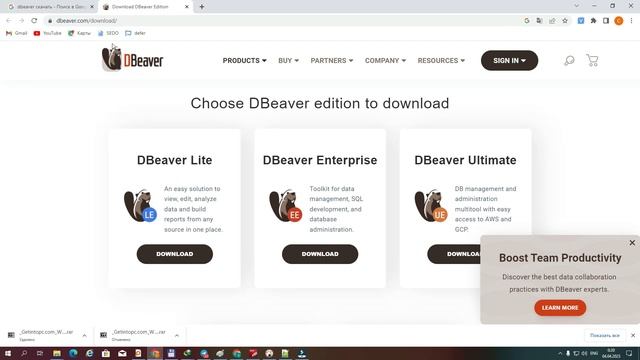
Task: Open the Gmail bookmark
Action: pos(17,33)
